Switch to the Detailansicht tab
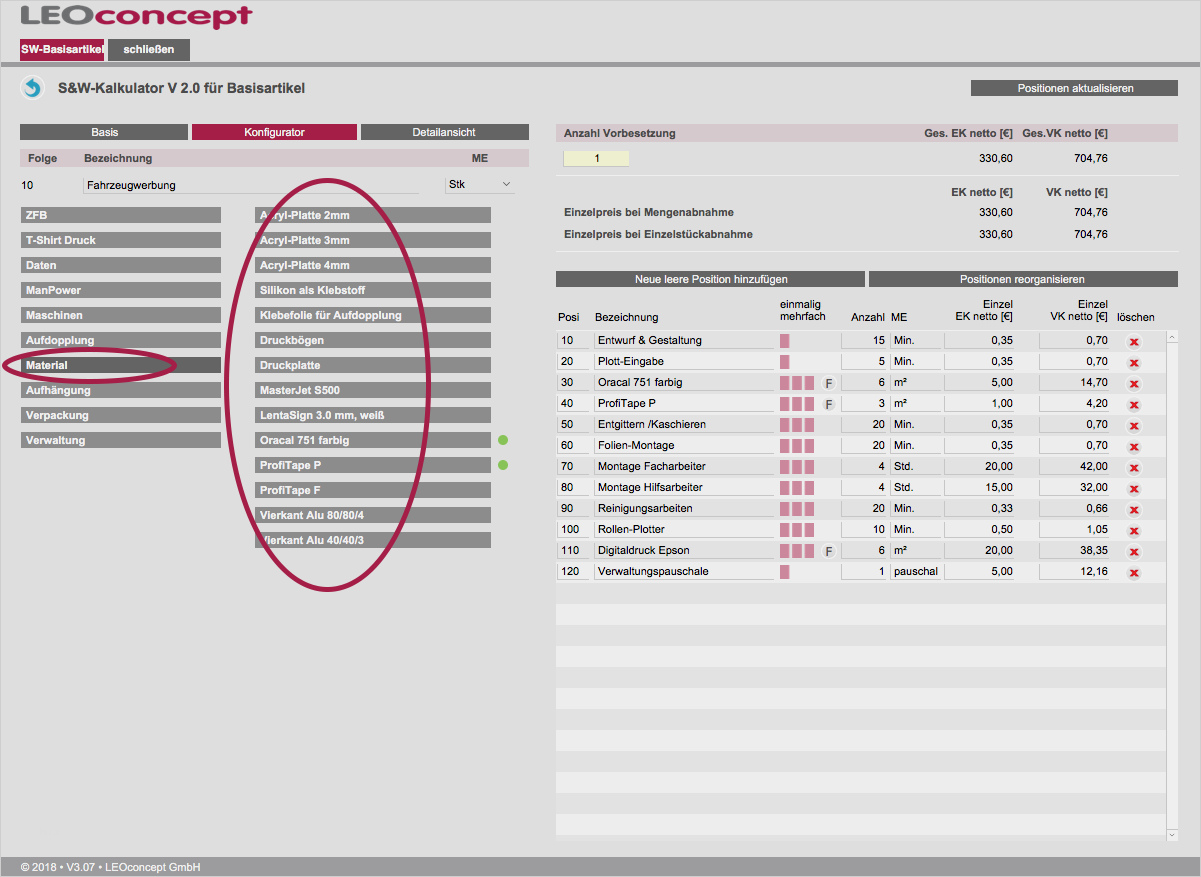The height and width of the screenshot is (877, 1201). [x=444, y=132]
